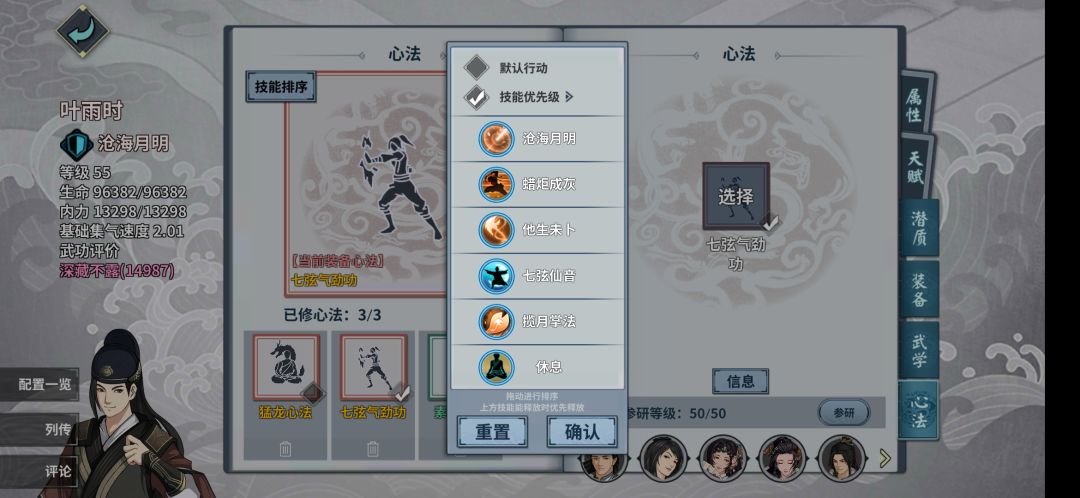Select the 他生未卜 skill icon

tap(497, 230)
